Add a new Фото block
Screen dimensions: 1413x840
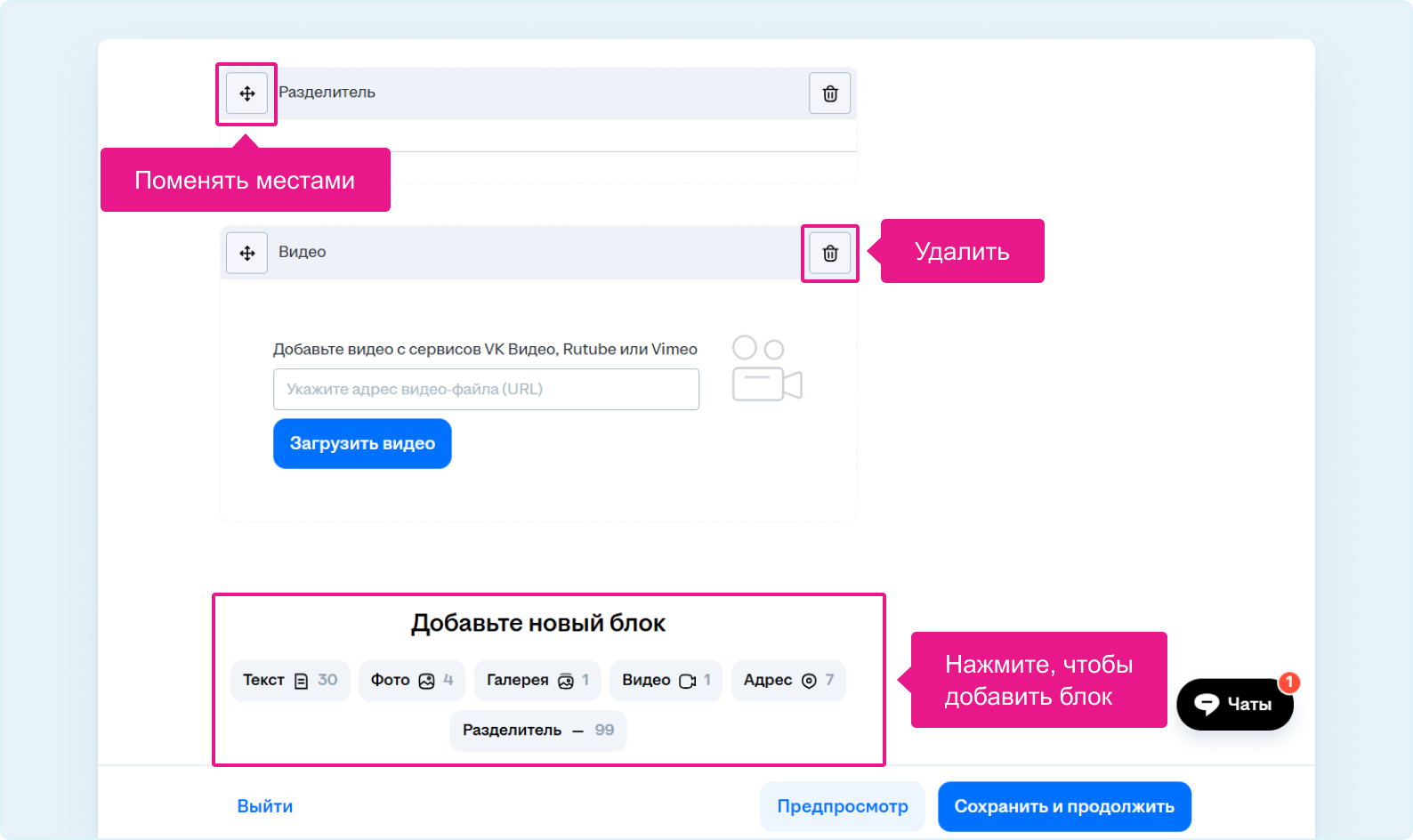[x=411, y=681]
